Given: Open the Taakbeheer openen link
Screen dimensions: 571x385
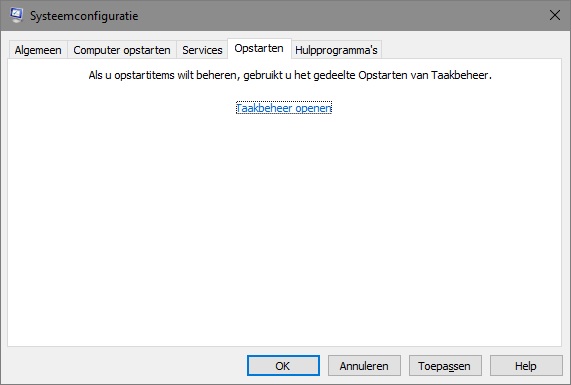Looking at the screenshot, I should click(284, 108).
